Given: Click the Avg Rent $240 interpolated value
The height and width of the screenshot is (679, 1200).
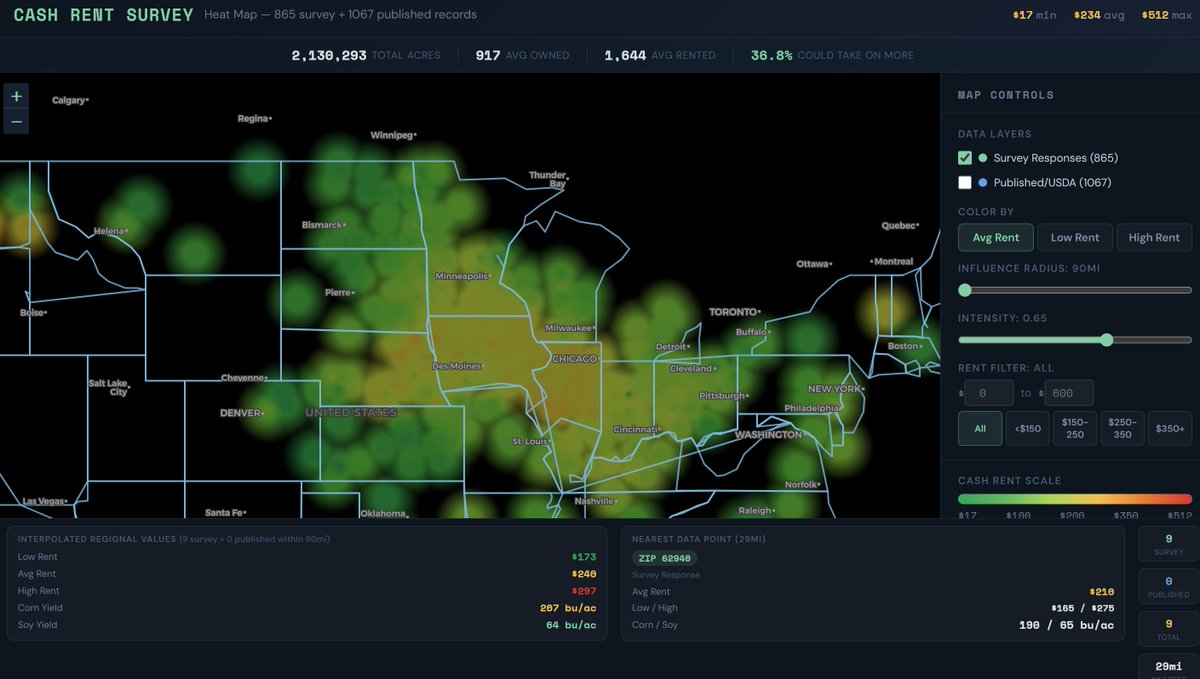Looking at the screenshot, I should point(584,574).
